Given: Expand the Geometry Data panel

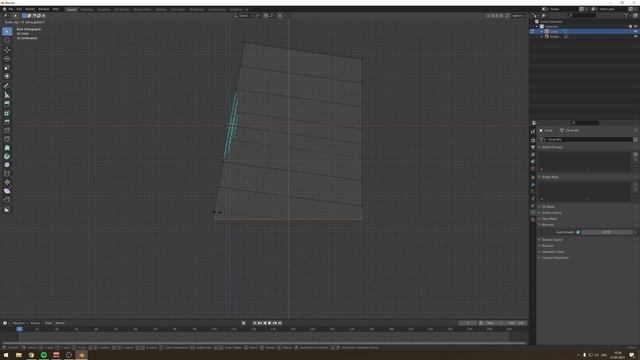Looking at the screenshot, I should (x=553, y=251).
